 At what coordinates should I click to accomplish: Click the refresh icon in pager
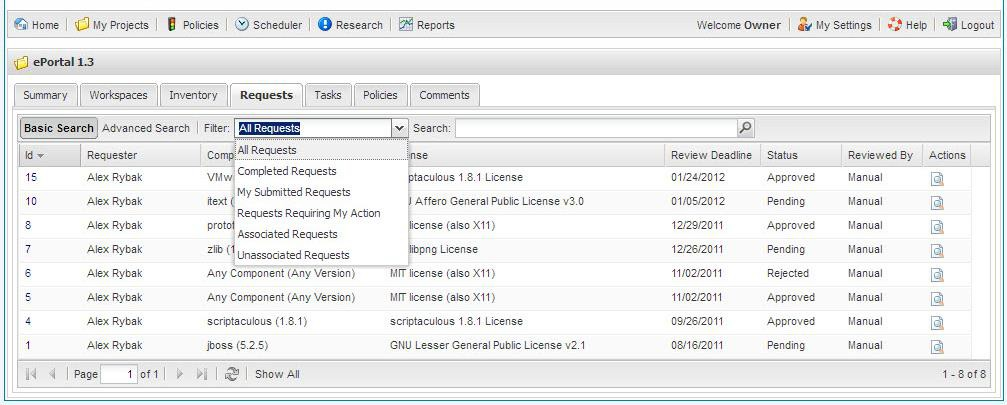(232, 374)
